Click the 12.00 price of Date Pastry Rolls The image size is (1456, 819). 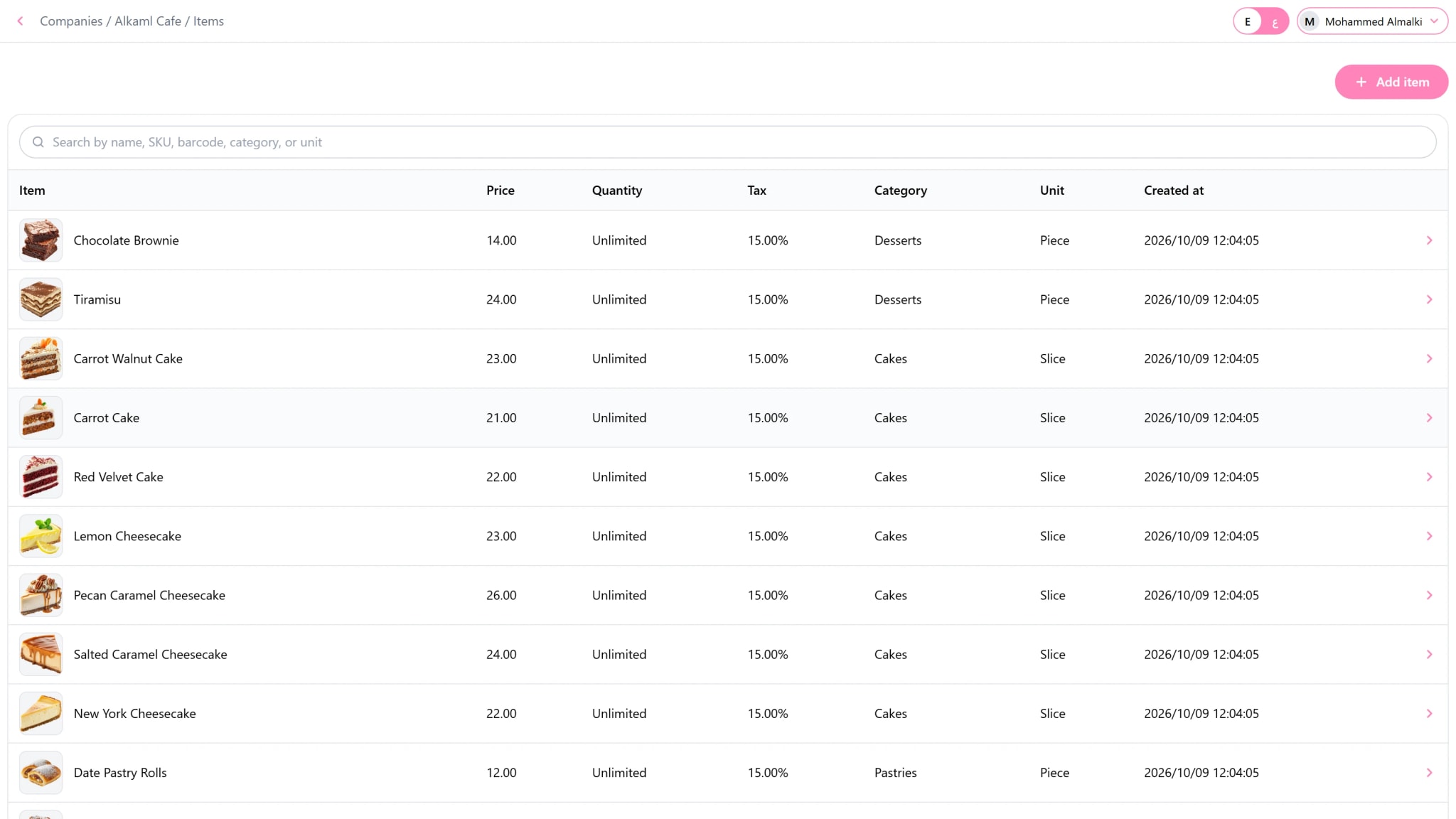point(501,772)
